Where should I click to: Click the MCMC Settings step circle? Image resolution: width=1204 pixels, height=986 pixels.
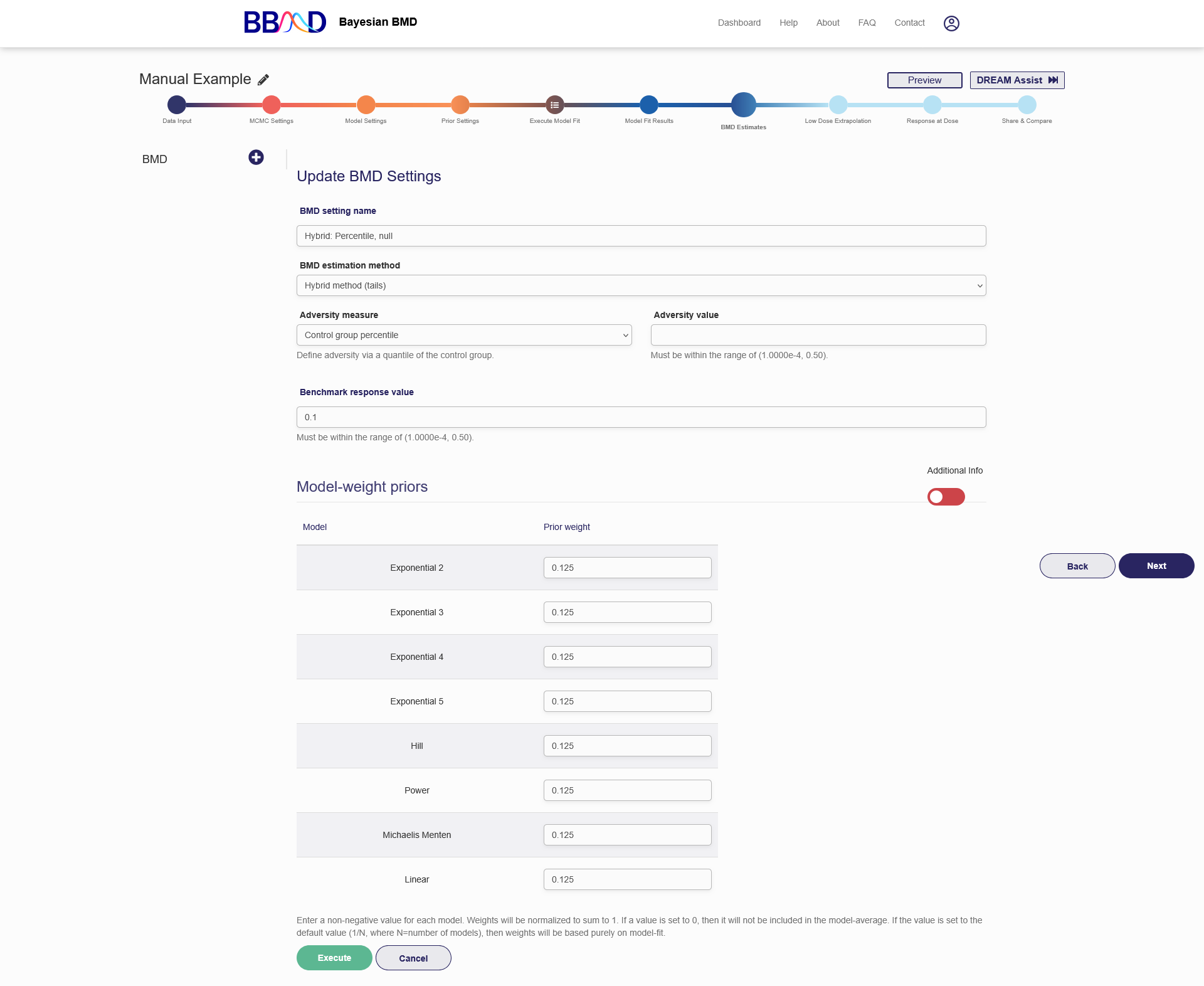click(x=272, y=105)
